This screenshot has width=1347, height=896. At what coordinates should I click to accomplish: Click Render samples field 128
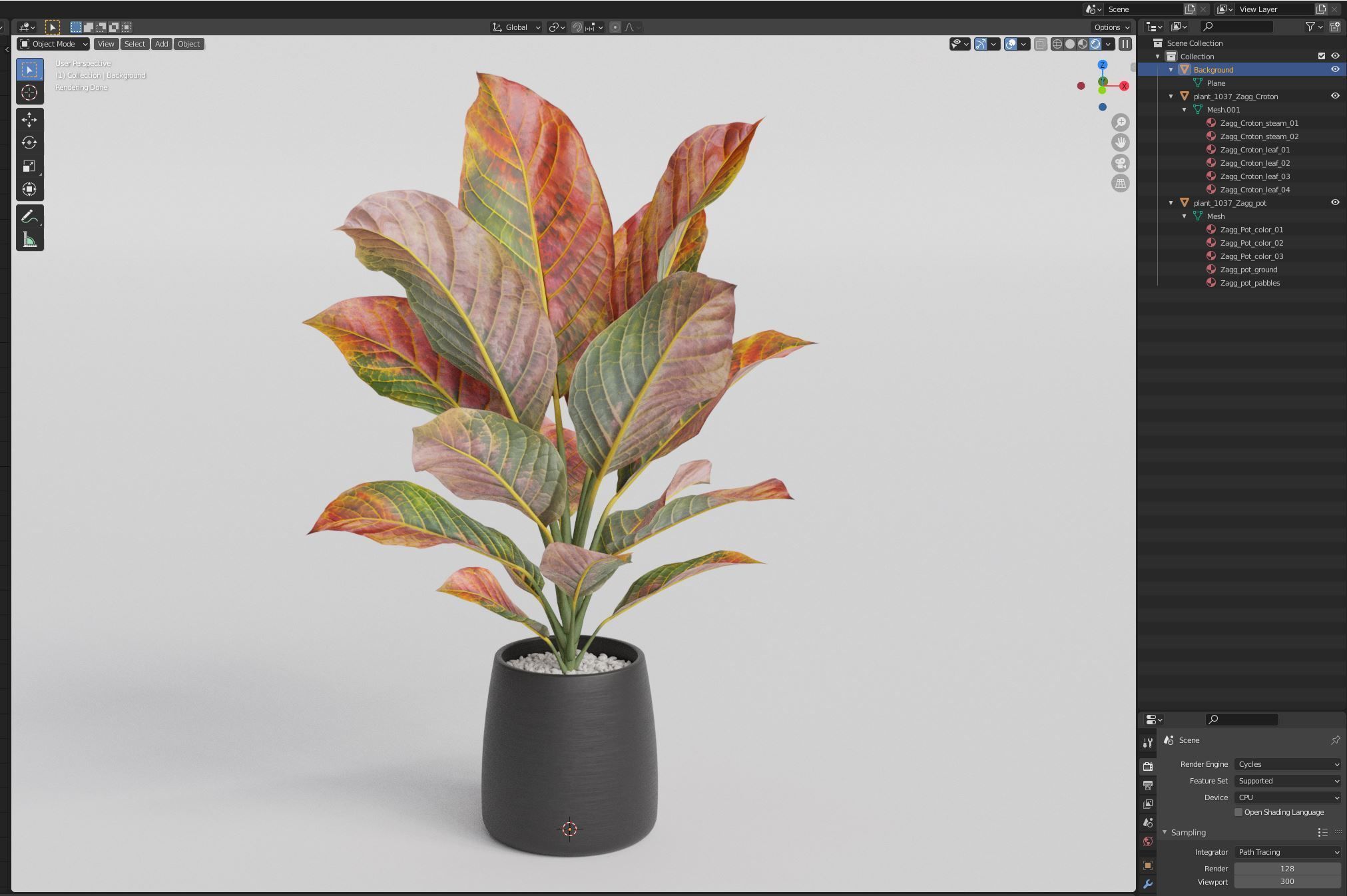[1287, 869]
